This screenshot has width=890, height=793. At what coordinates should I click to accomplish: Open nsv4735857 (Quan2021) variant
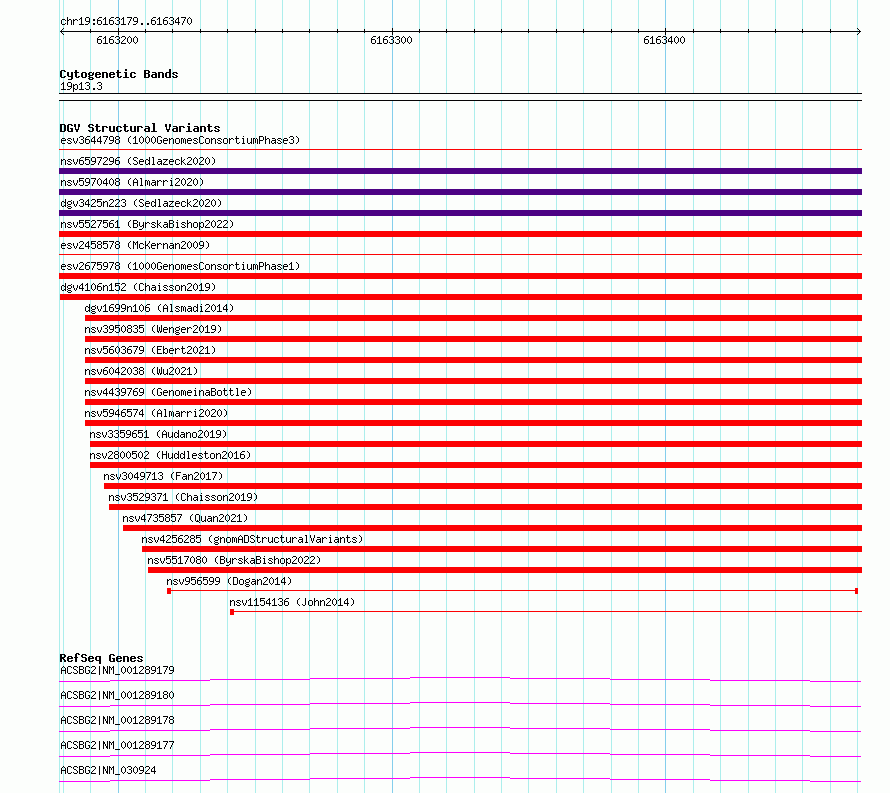[186, 518]
